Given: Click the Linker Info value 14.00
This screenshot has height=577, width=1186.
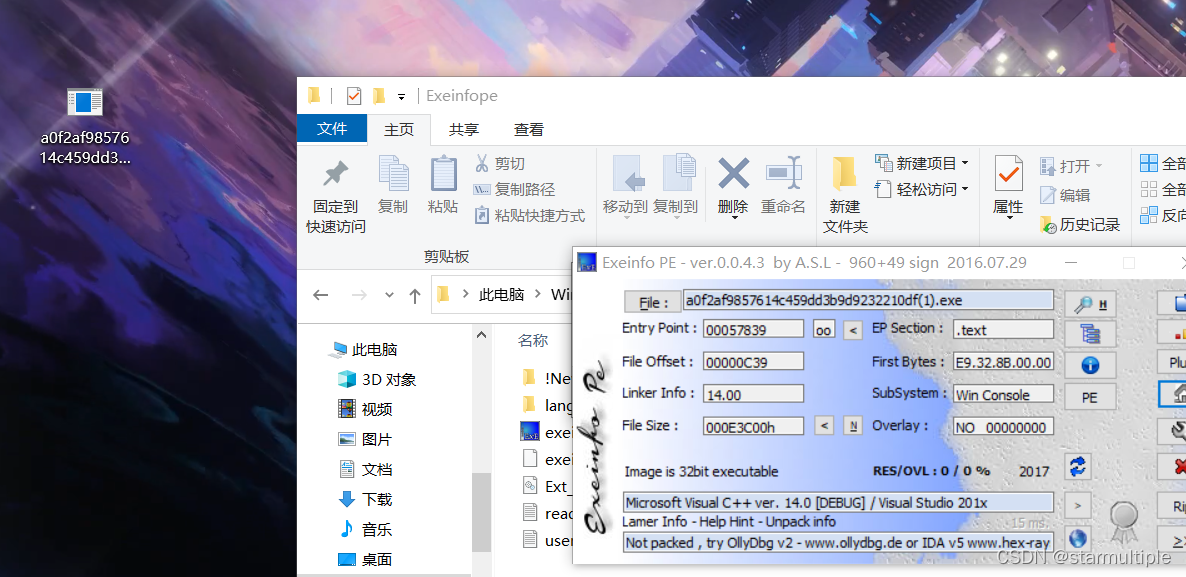Looking at the screenshot, I should click(x=753, y=394).
